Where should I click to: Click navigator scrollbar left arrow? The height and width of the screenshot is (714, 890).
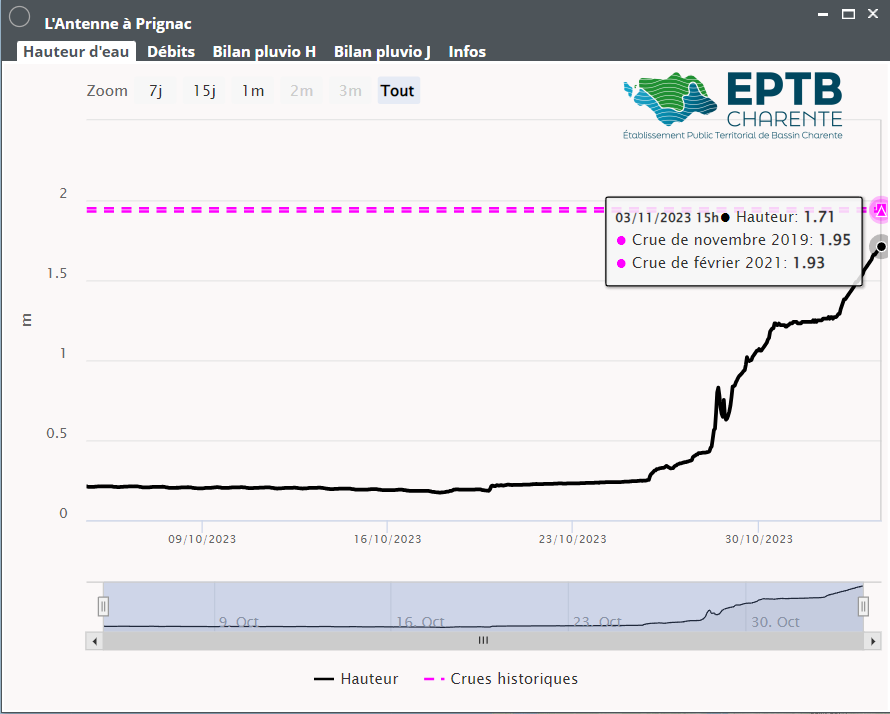94,641
